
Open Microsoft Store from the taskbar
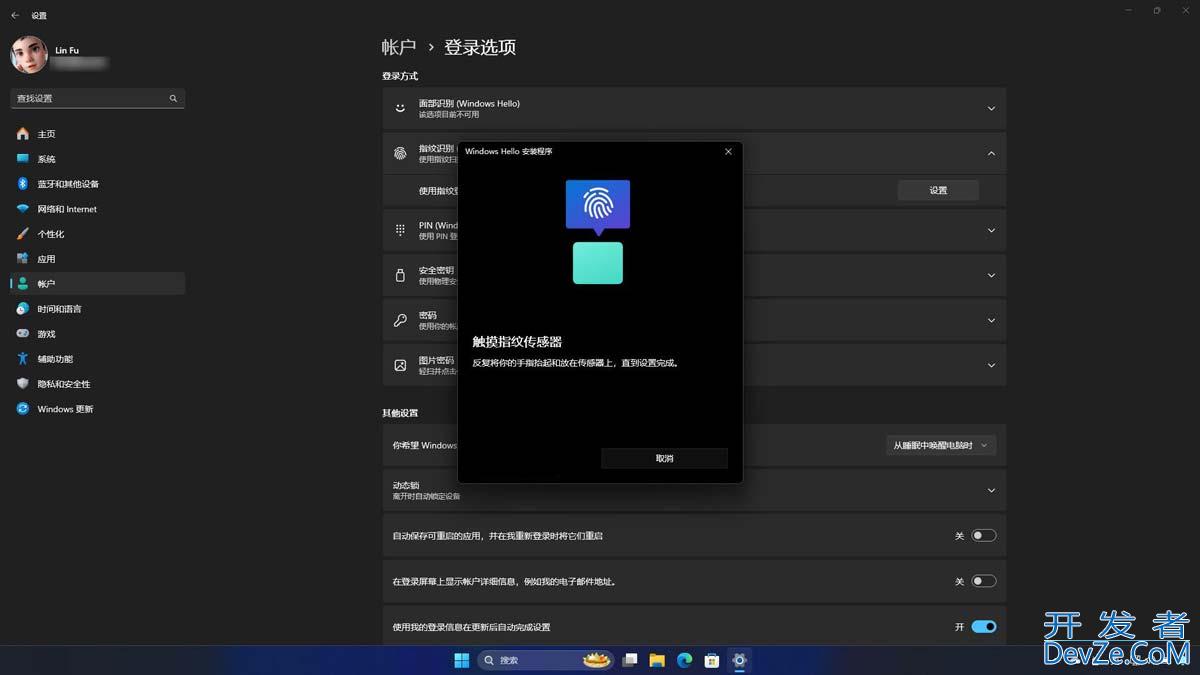tap(712, 660)
